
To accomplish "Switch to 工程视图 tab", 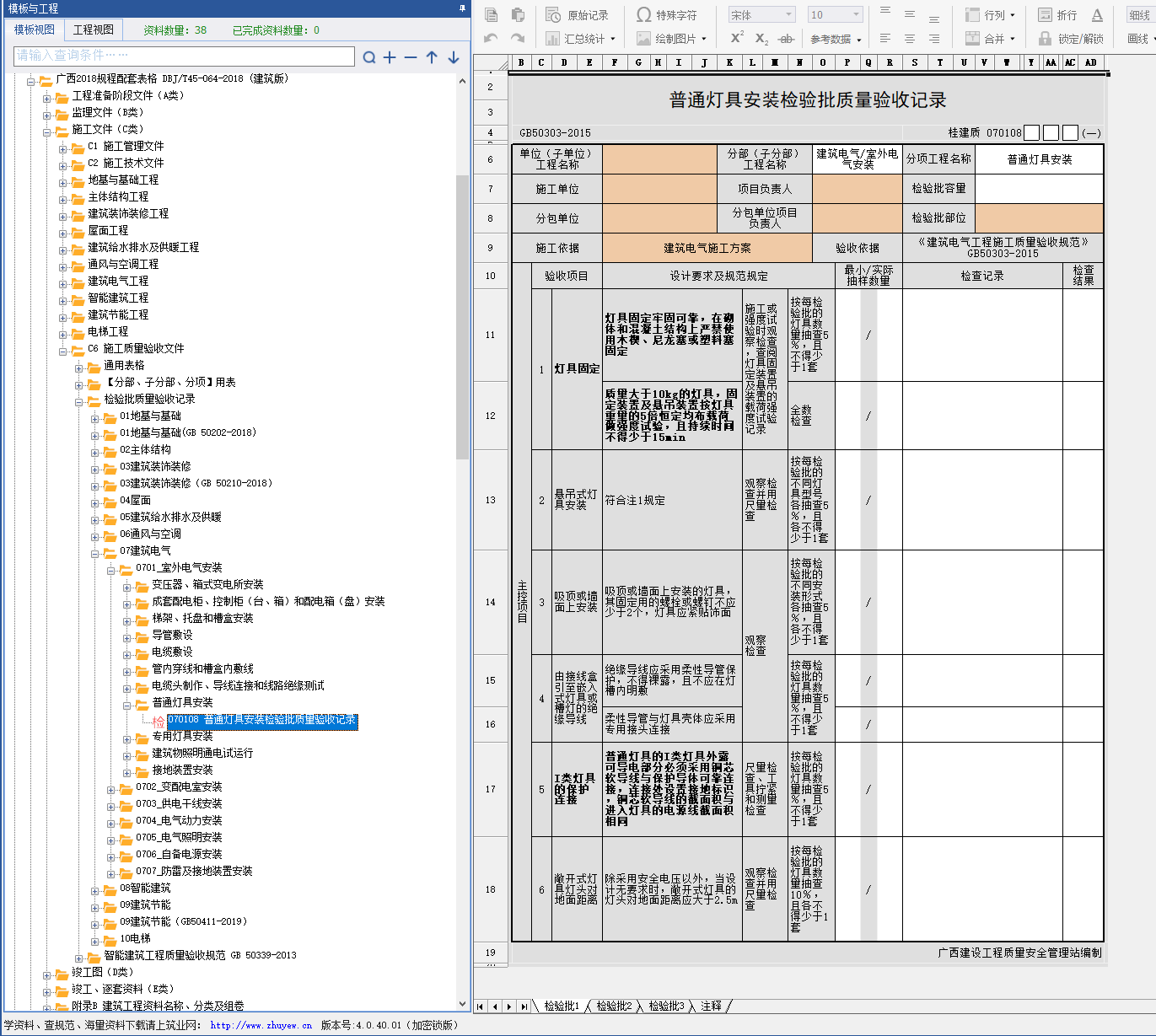I will pyautogui.click(x=93, y=30).
